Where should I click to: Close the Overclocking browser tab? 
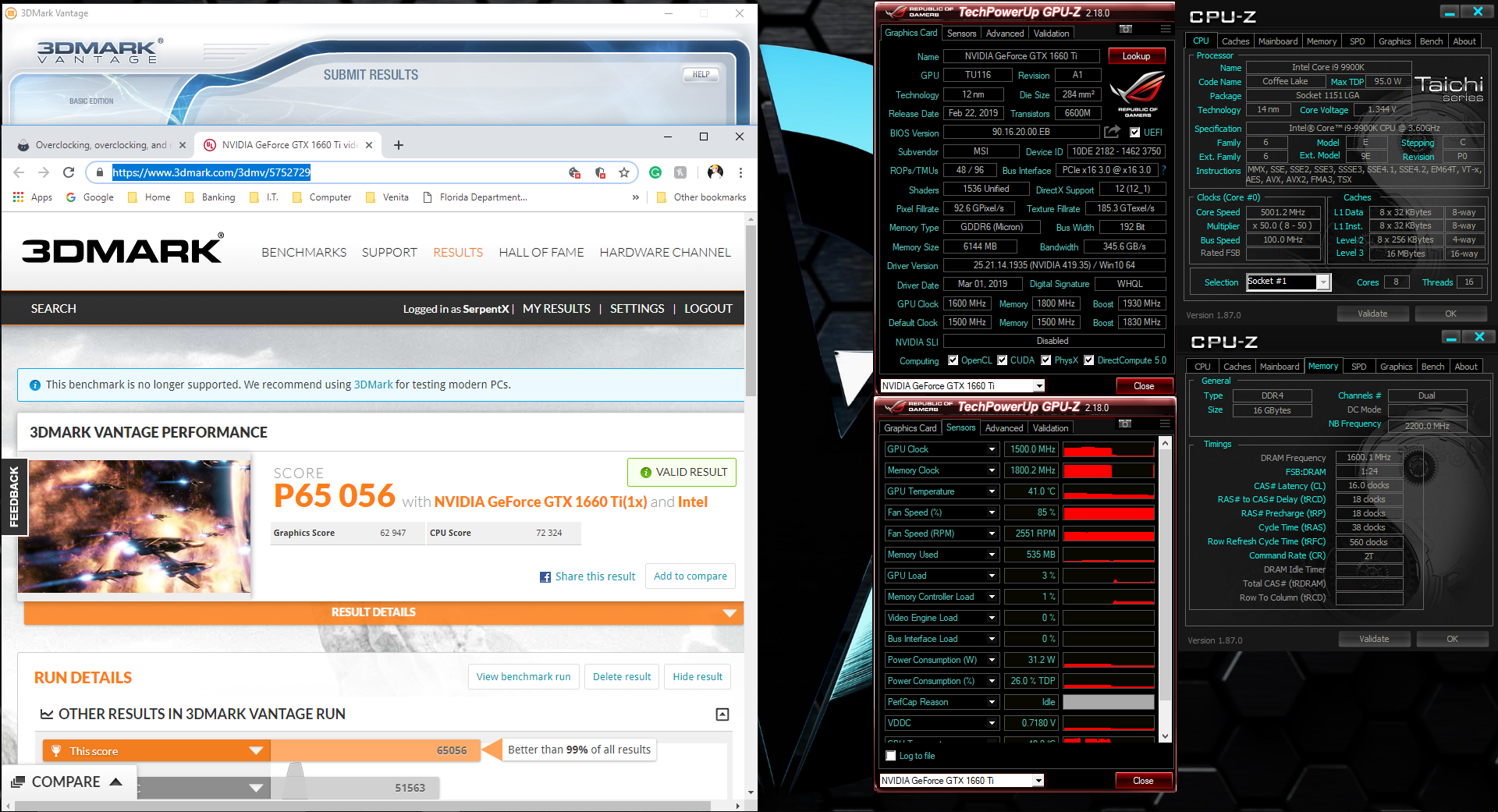(x=183, y=145)
